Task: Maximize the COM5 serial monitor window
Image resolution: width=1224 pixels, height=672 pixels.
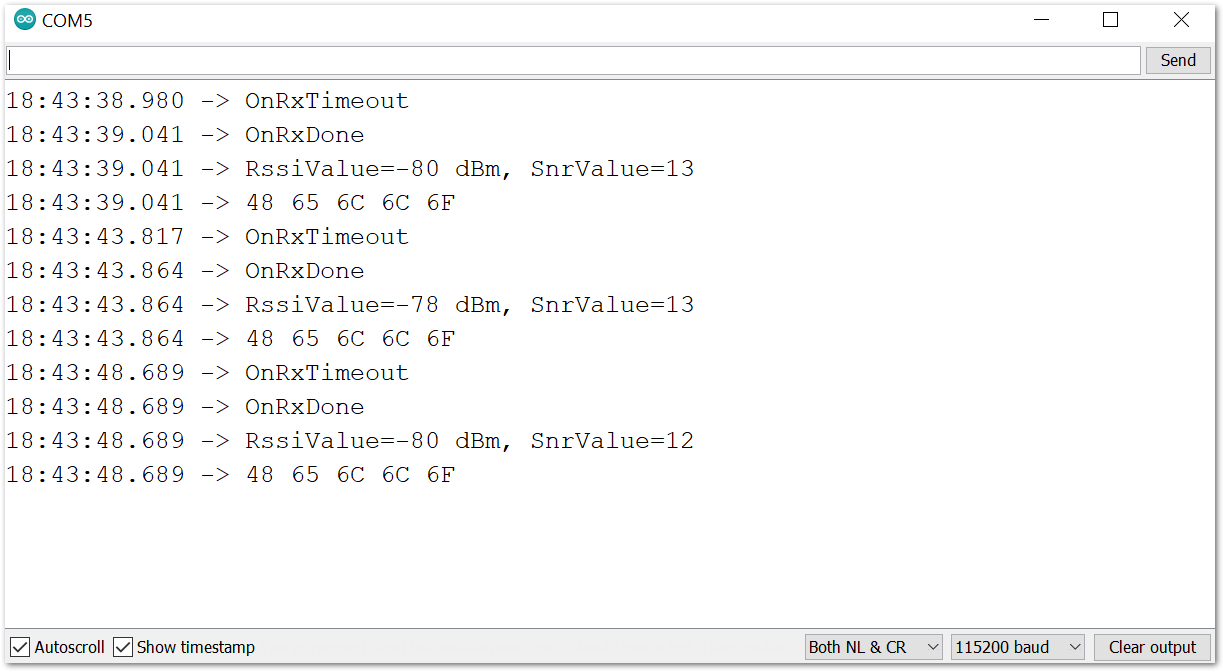Action: pos(1110,20)
